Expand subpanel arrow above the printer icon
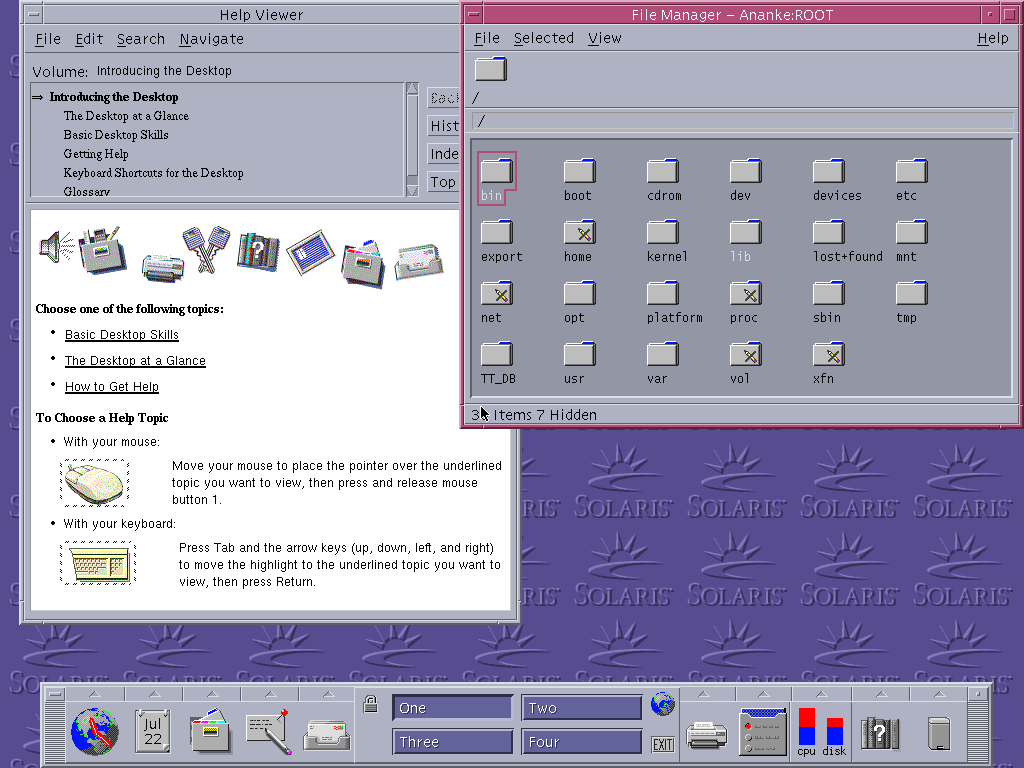 tap(707, 694)
